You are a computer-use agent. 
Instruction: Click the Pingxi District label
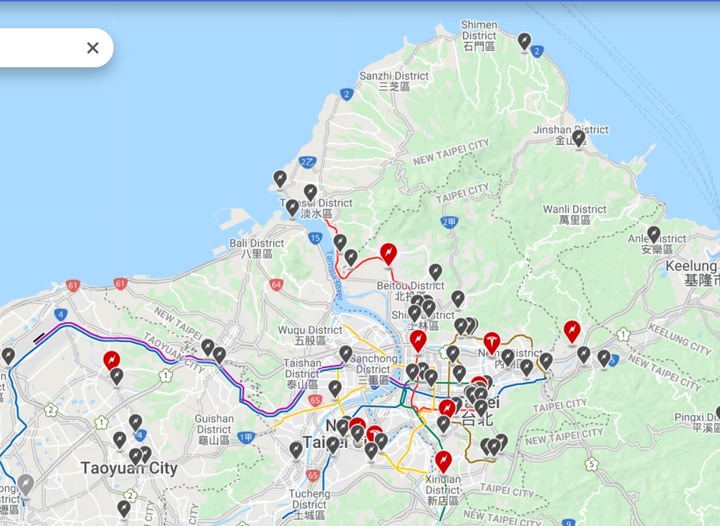[x=697, y=422]
